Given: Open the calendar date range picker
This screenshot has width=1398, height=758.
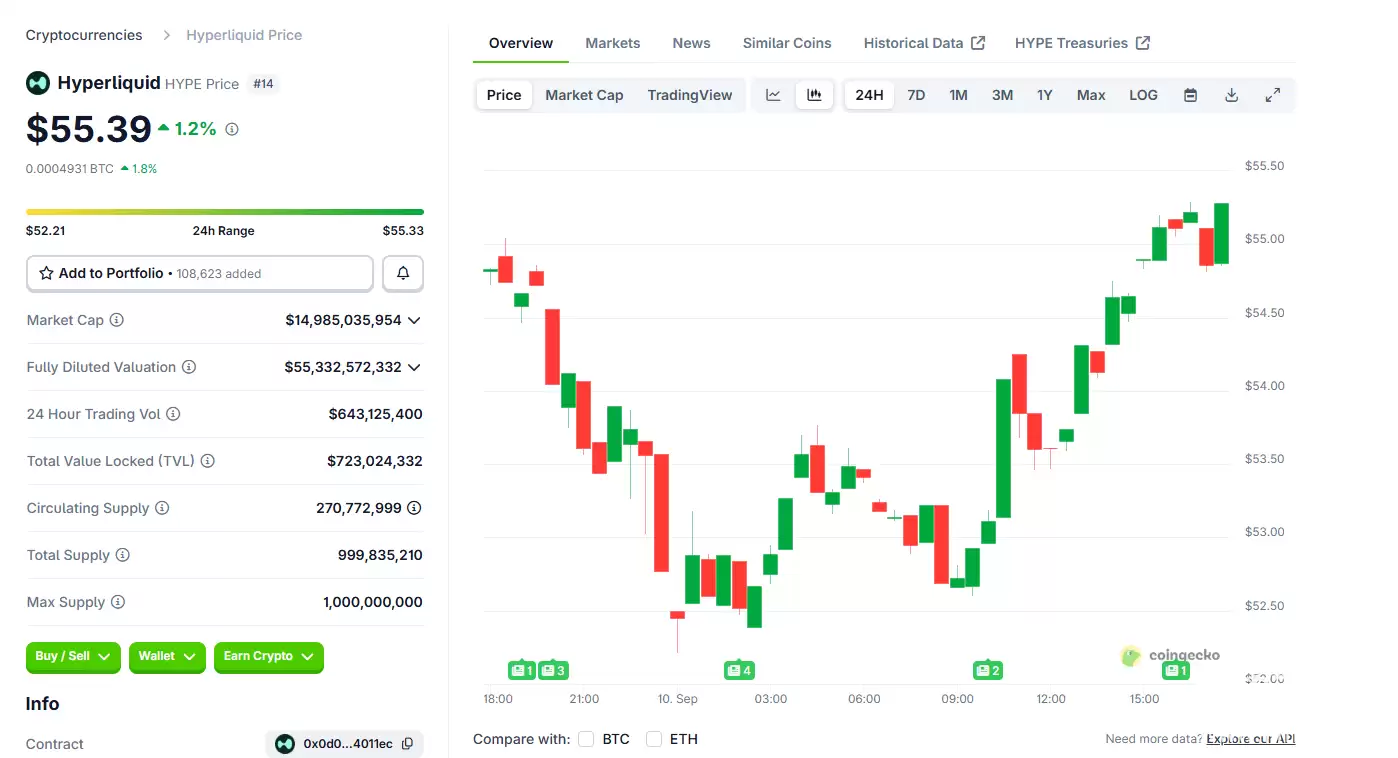Looking at the screenshot, I should 1190,95.
